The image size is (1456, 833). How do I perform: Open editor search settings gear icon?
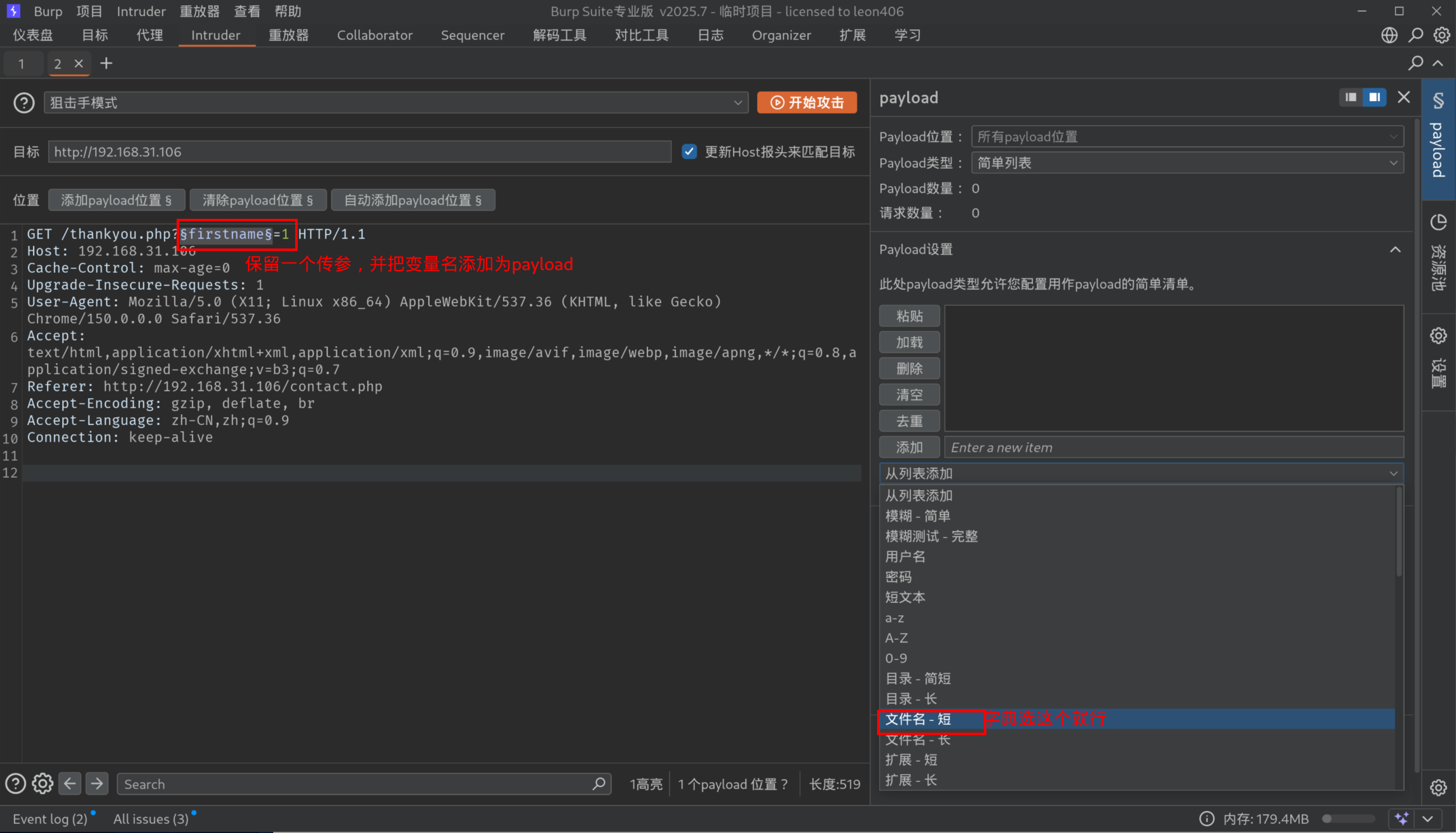tap(42, 784)
